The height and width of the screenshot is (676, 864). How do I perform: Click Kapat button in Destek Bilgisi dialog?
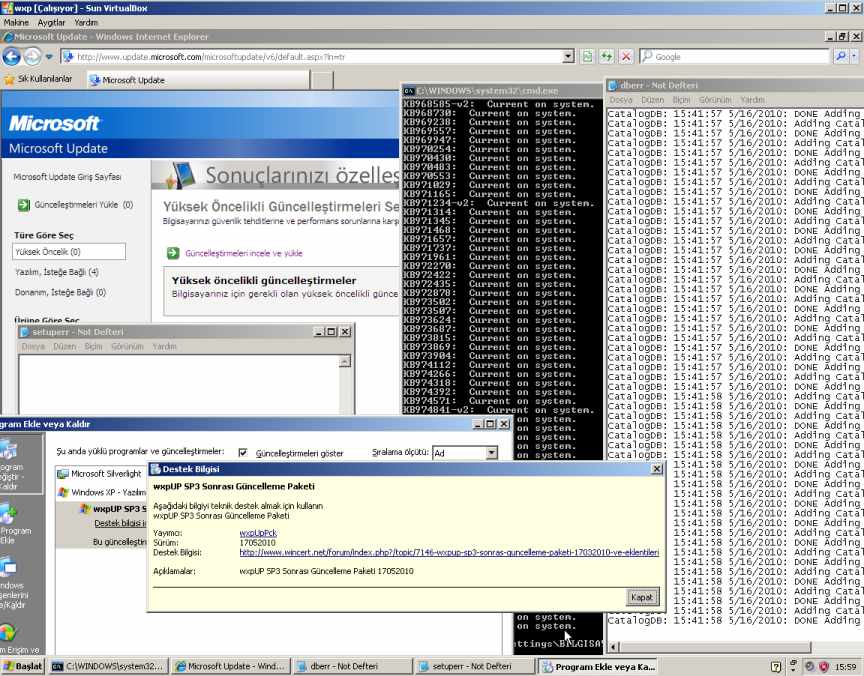(x=642, y=597)
